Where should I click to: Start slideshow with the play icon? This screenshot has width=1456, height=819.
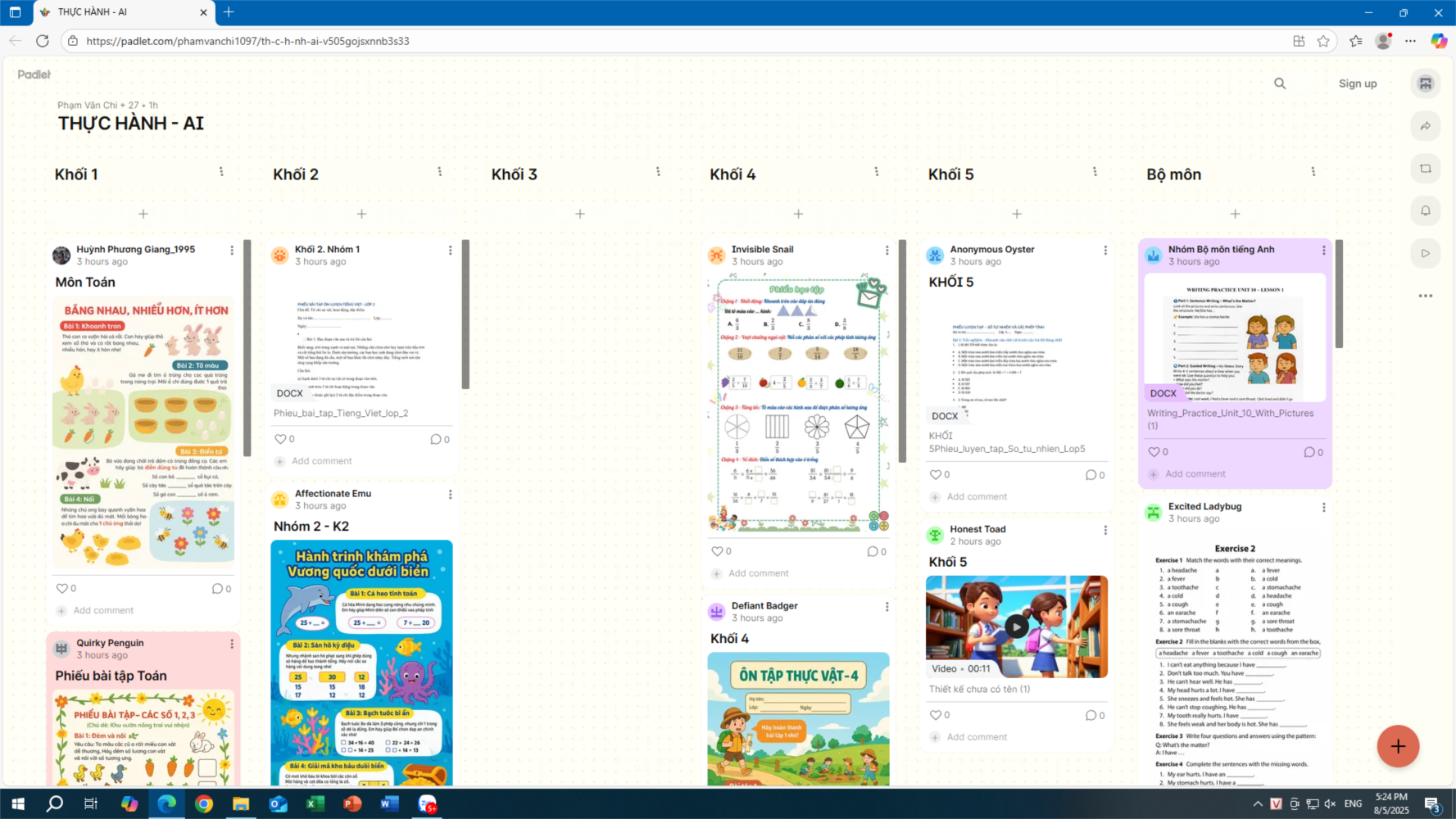[x=1426, y=253]
